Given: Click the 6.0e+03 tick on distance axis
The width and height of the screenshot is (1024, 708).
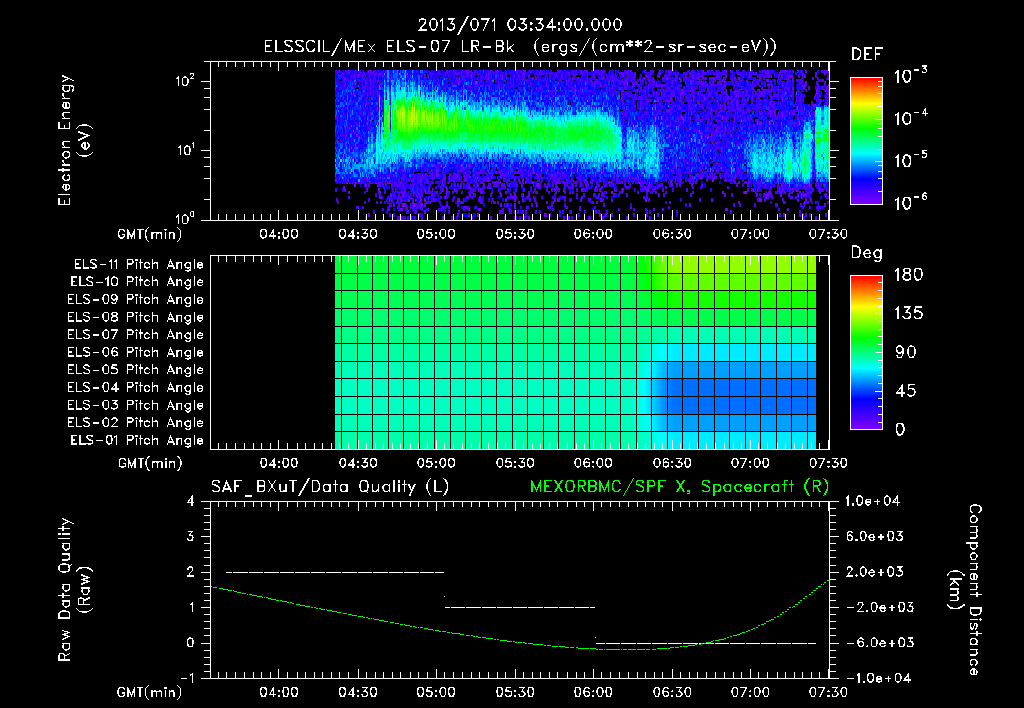Looking at the screenshot, I should point(874,536).
